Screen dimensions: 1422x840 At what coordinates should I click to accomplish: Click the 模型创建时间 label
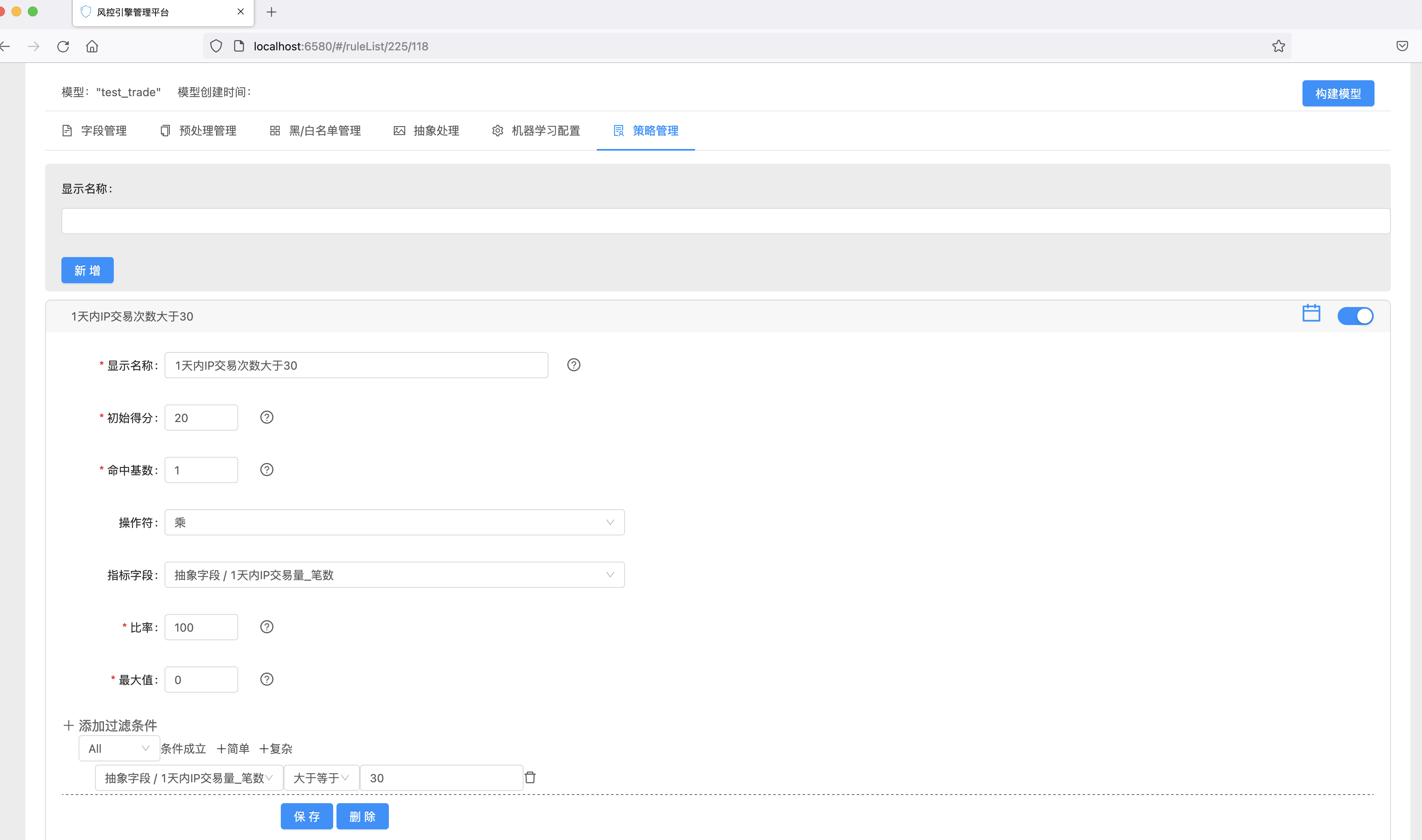coord(214,92)
